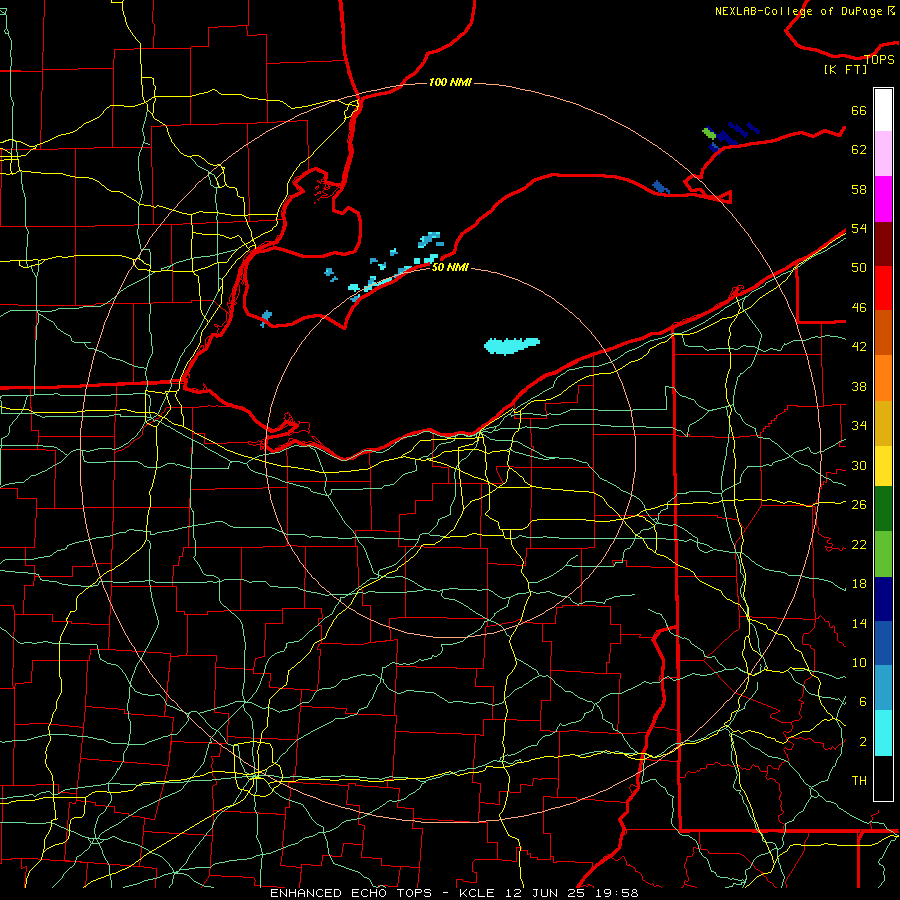Click the legend value 30
Screen dimensions: 900x900
click(x=859, y=465)
